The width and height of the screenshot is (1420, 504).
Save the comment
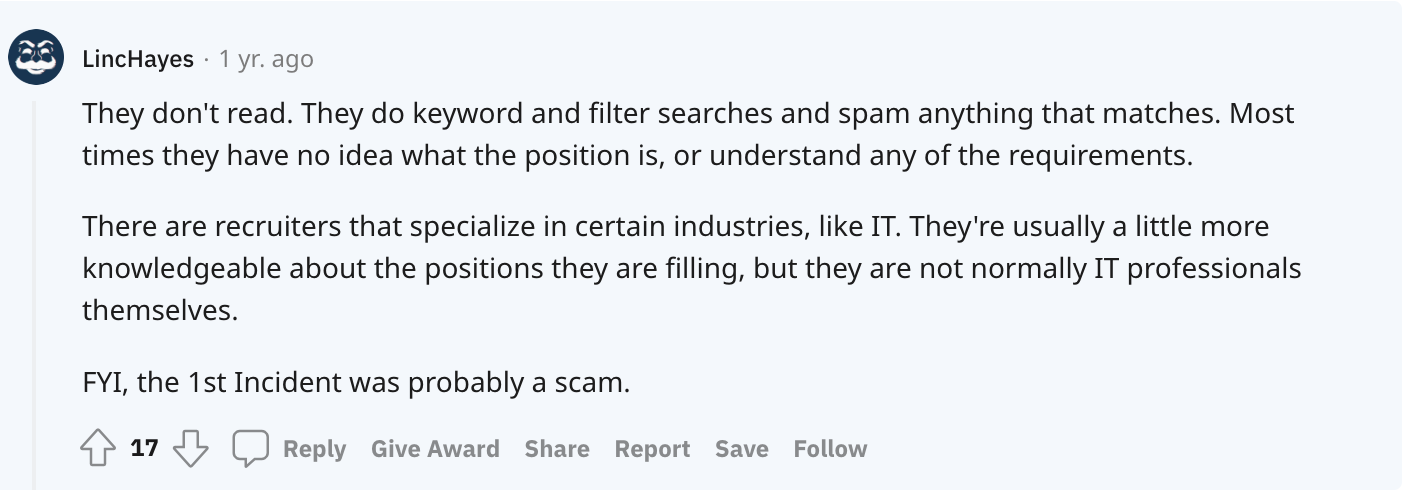742,449
